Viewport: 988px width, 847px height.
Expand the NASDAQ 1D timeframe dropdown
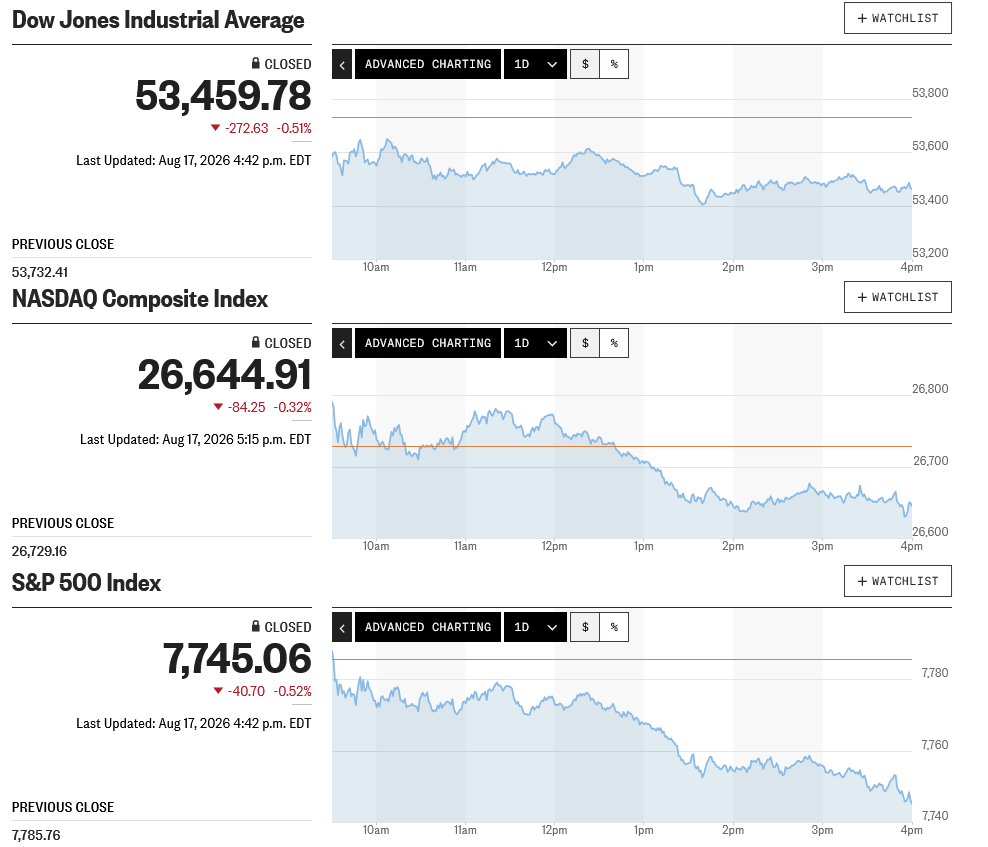[x=536, y=343]
